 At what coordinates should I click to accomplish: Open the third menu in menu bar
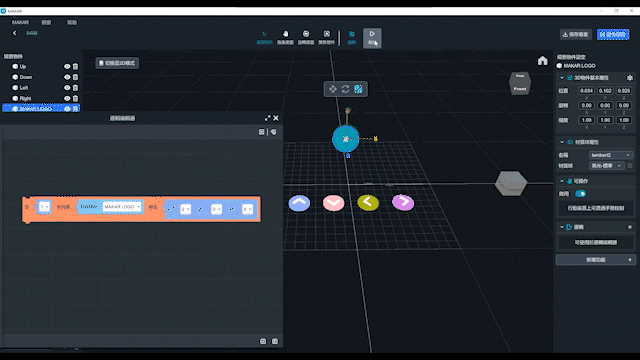pos(72,22)
